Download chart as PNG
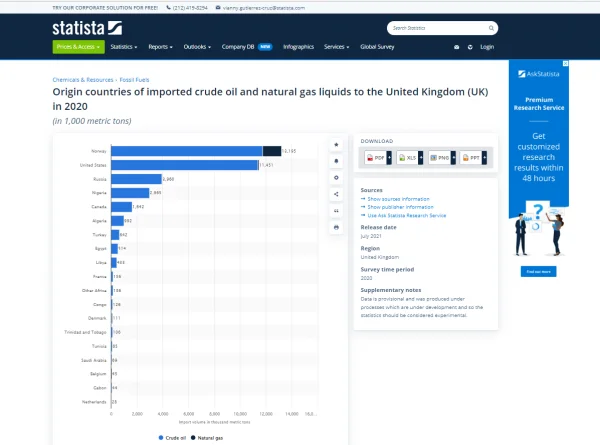This screenshot has height=445, width=600. (x=440, y=158)
